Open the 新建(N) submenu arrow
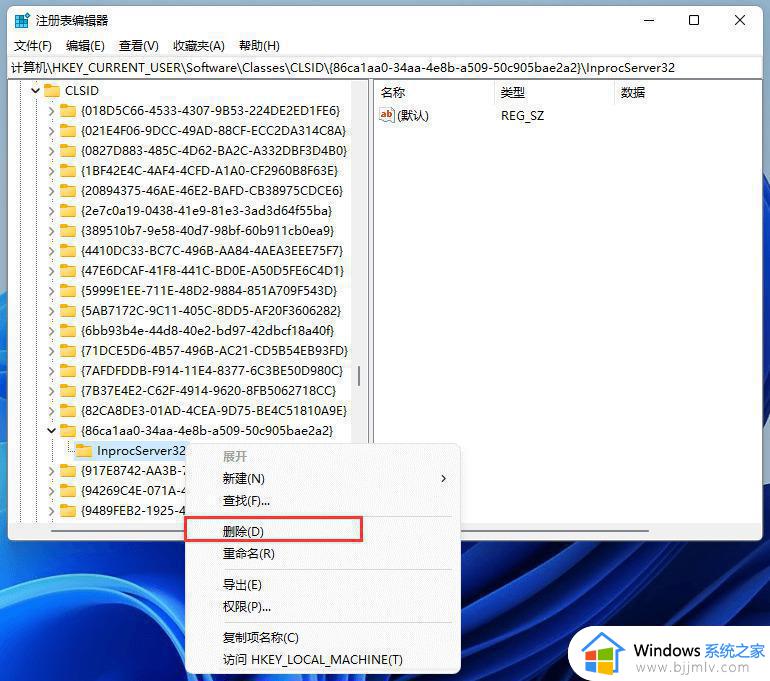 pyautogui.click(x=443, y=478)
